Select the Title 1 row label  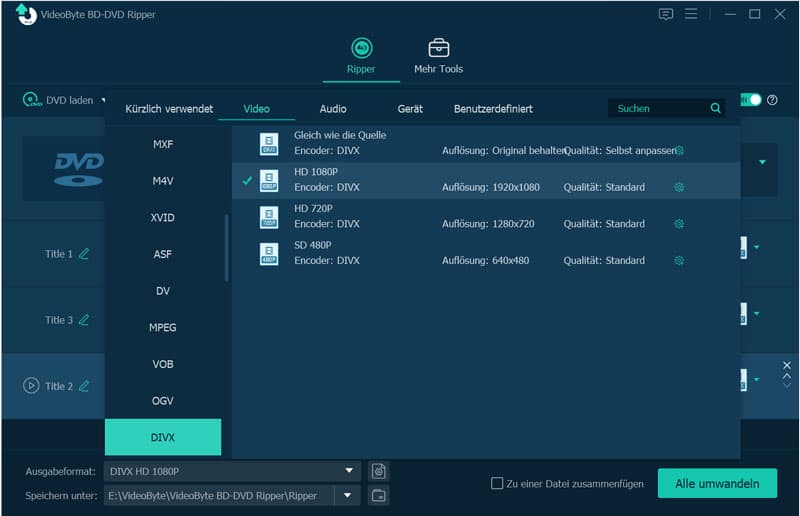pos(59,254)
